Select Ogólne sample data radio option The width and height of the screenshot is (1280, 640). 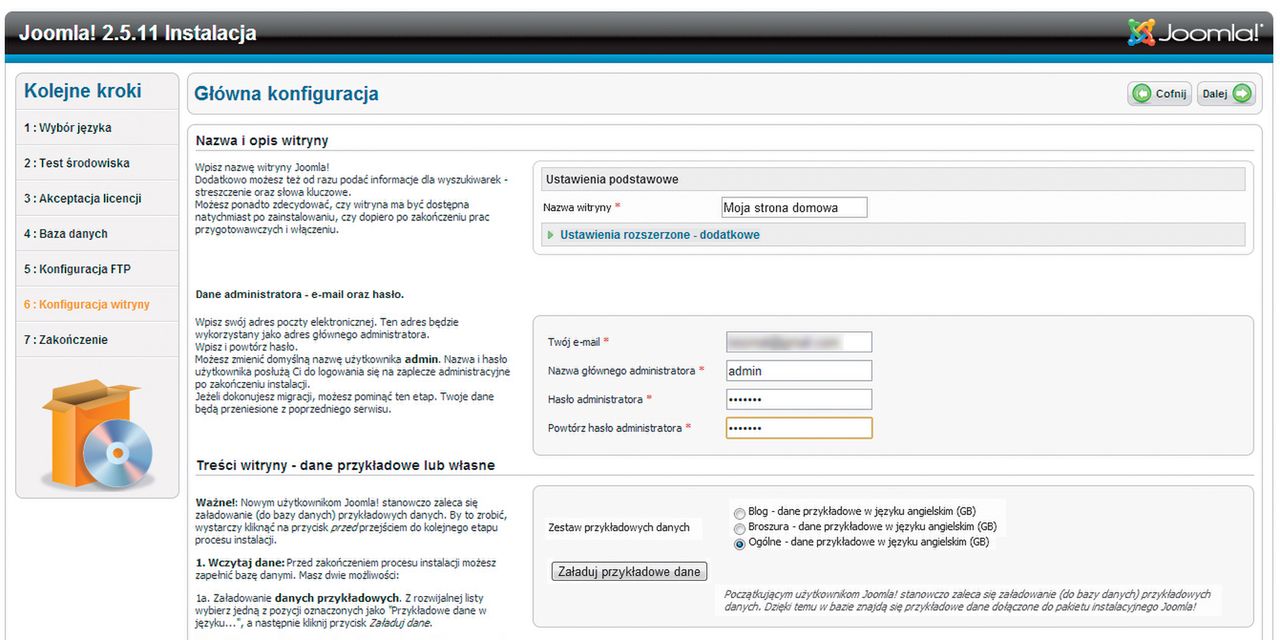[x=739, y=544]
